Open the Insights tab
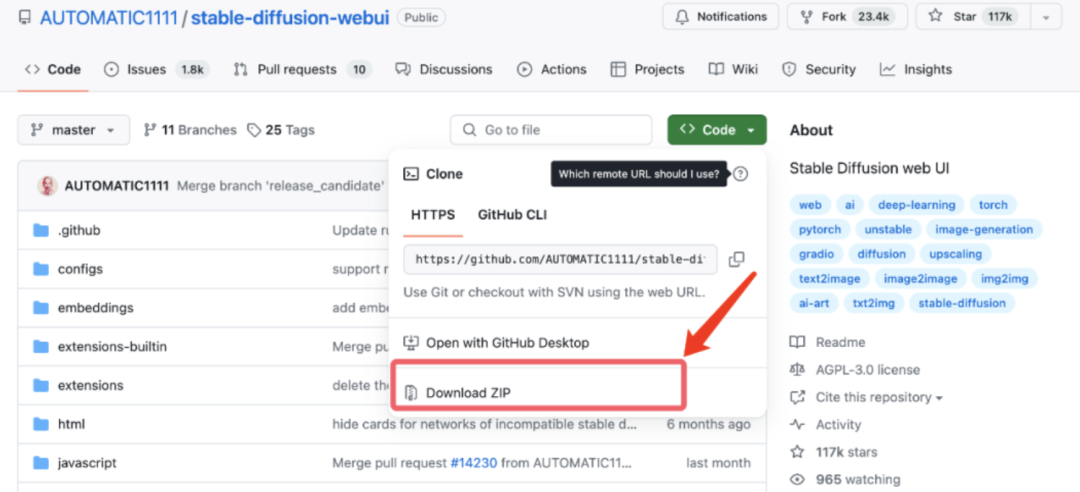The image size is (1080, 492). tap(927, 69)
